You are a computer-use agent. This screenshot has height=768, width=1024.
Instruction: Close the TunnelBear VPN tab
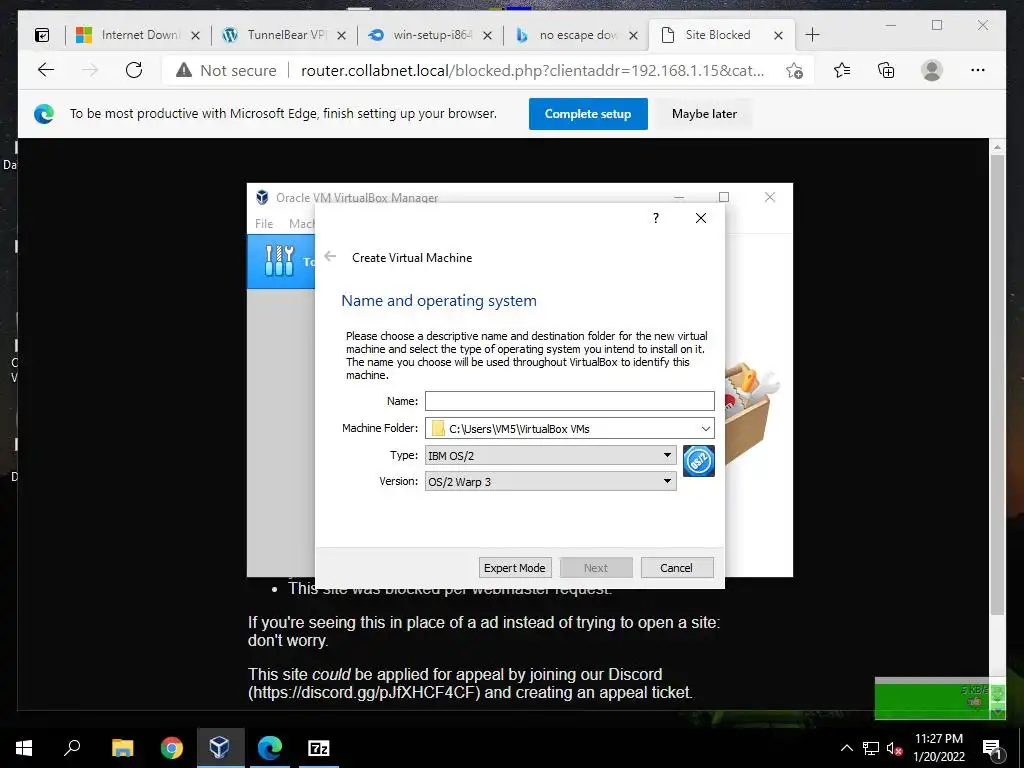pyautogui.click(x=342, y=35)
